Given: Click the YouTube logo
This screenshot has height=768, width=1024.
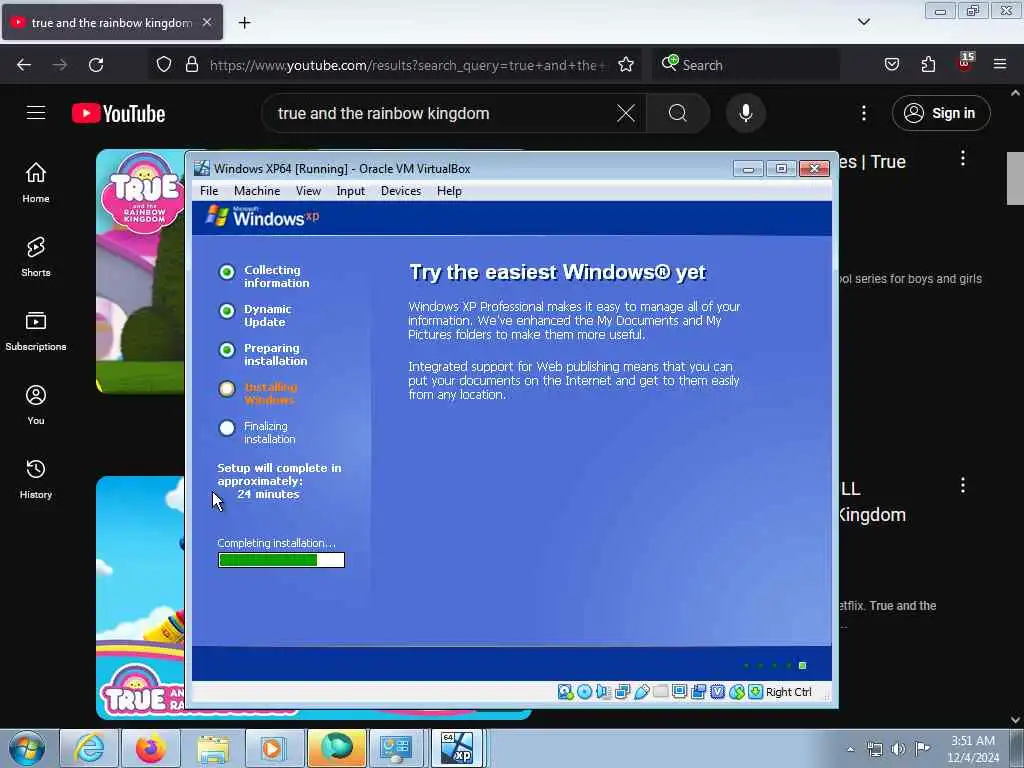Looking at the screenshot, I should (x=118, y=114).
